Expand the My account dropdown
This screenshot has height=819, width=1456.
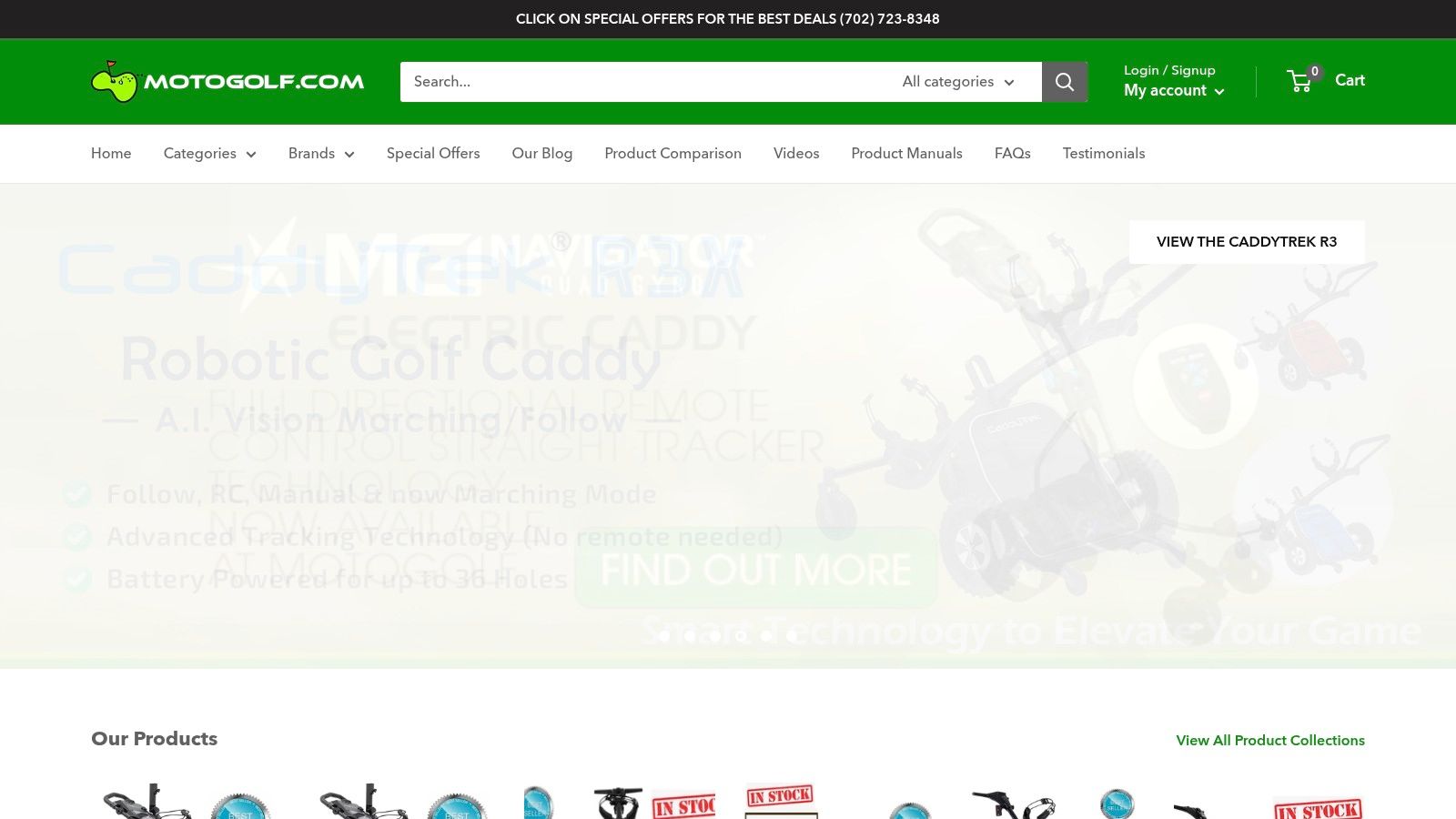click(1174, 90)
